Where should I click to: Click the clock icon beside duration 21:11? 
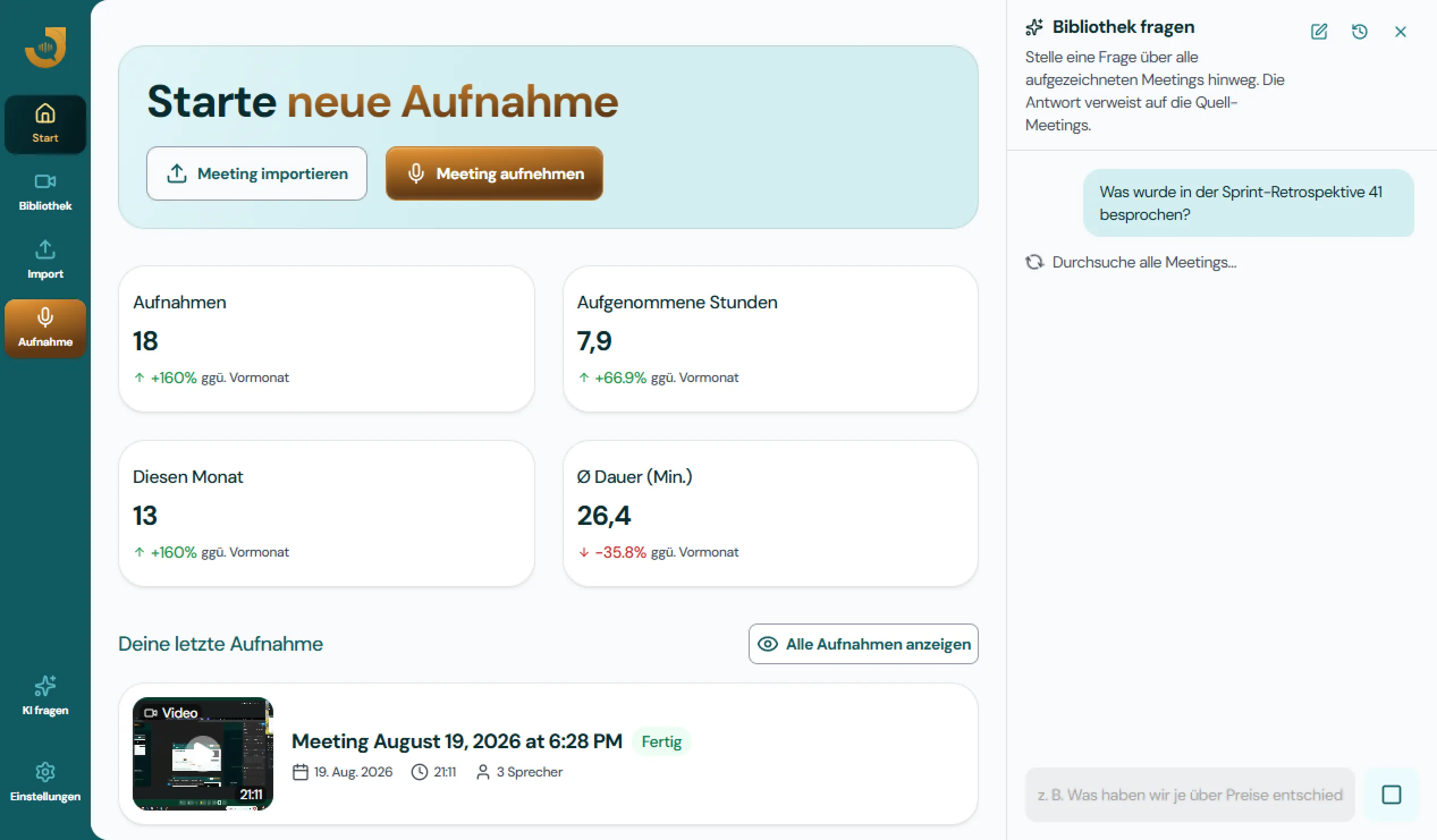pos(420,771)
